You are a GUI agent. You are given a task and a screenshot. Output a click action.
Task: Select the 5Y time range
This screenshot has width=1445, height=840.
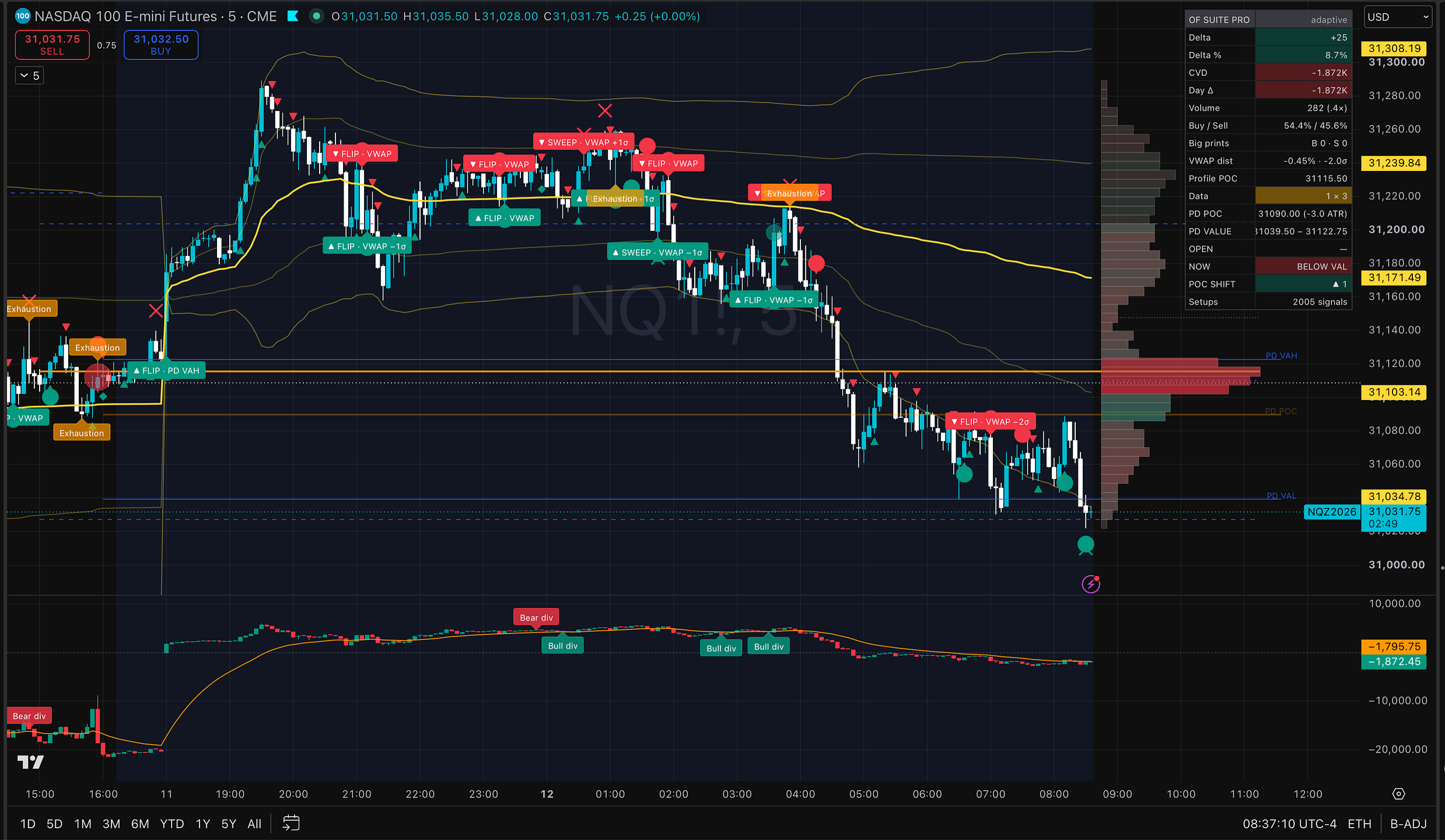pos(229,824)
